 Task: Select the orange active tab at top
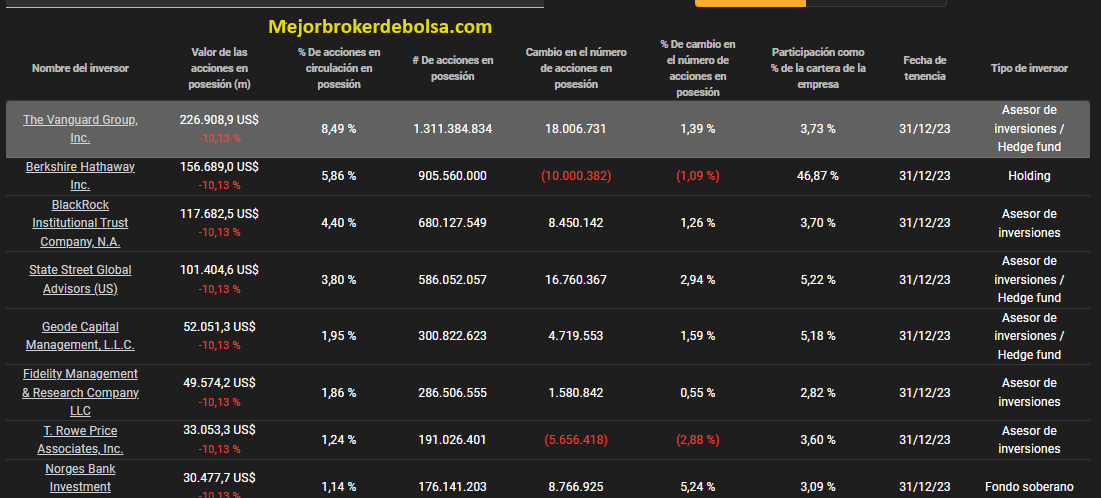click(x=750, y=4)
